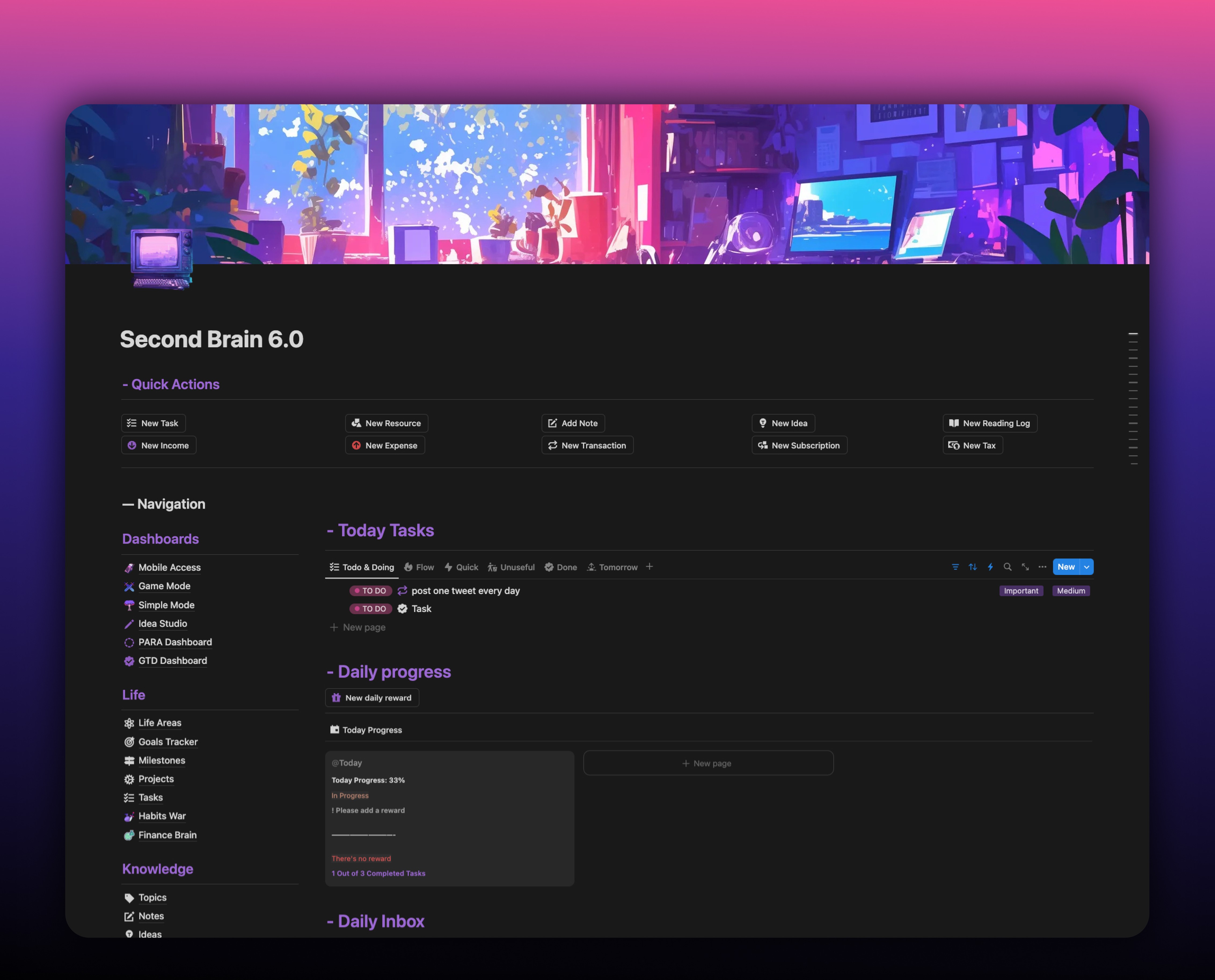The width and height of the screenshot is (1215, 980).
Task: Click the New Task quick action button
Action: tap(154, 423)
